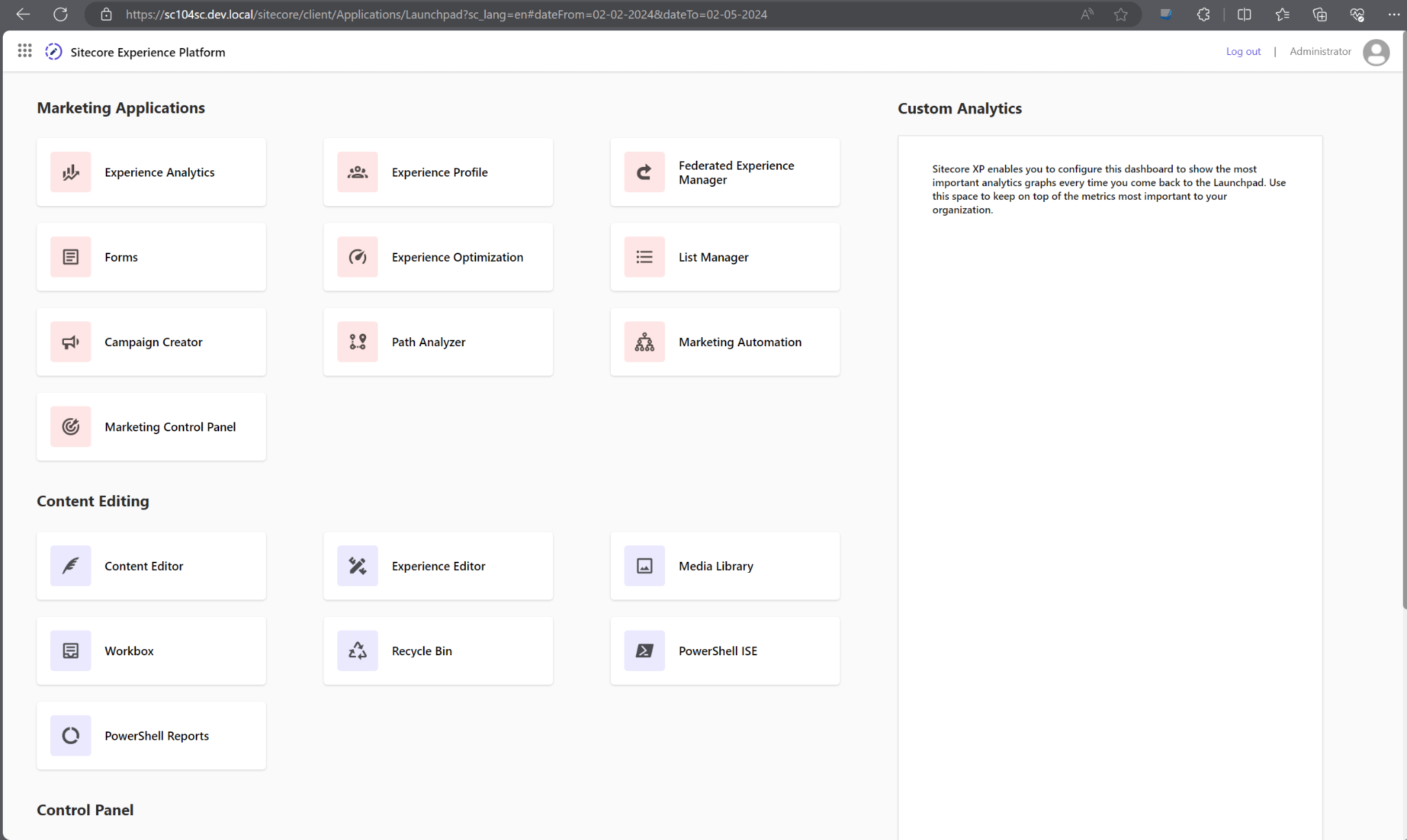This screenshot has width=1407, height=840.
Task: Click the Campaign Creator megaphone icon
Action: (70, 341)
